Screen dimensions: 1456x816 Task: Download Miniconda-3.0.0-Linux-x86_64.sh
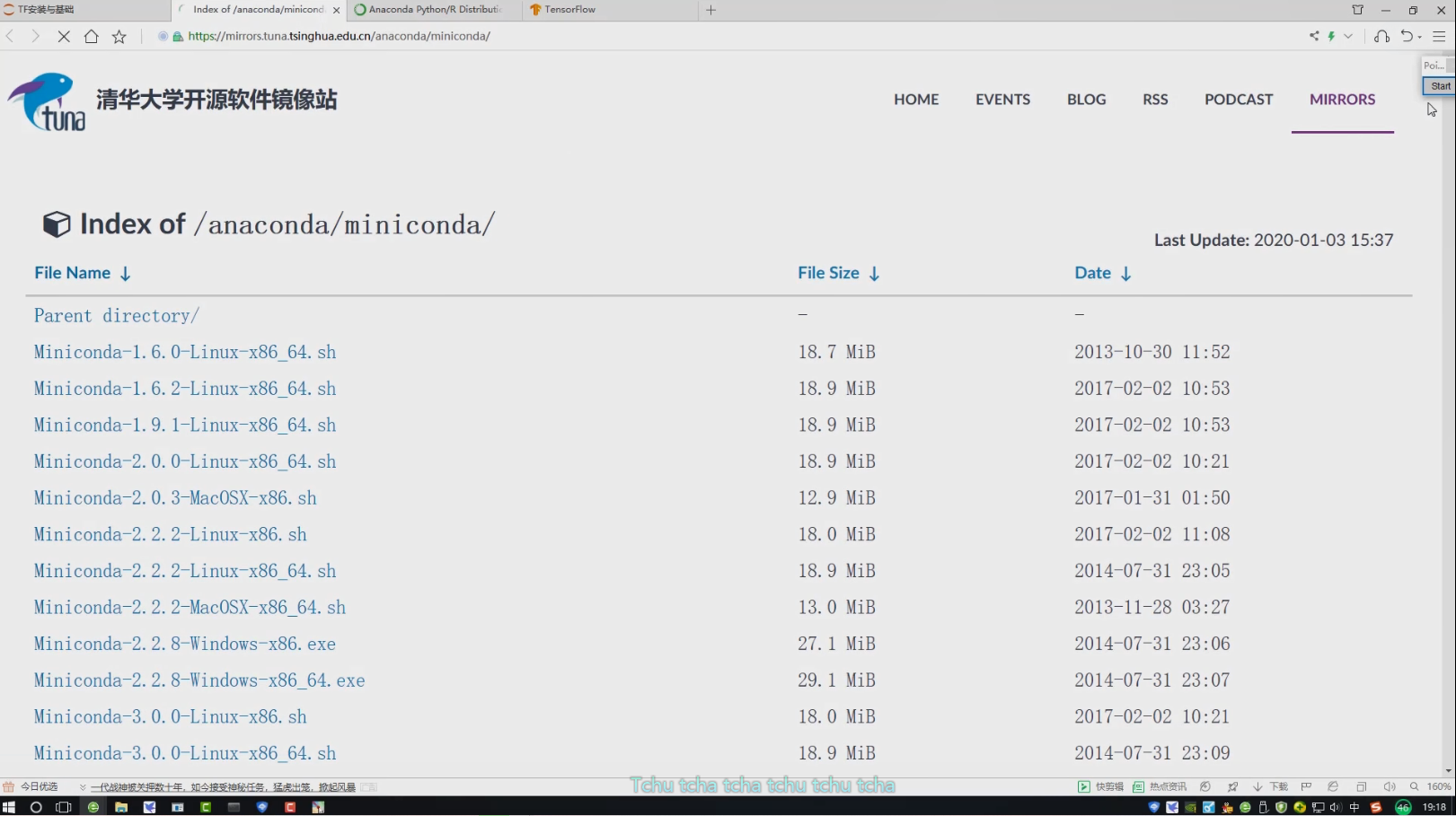point(185,753)
